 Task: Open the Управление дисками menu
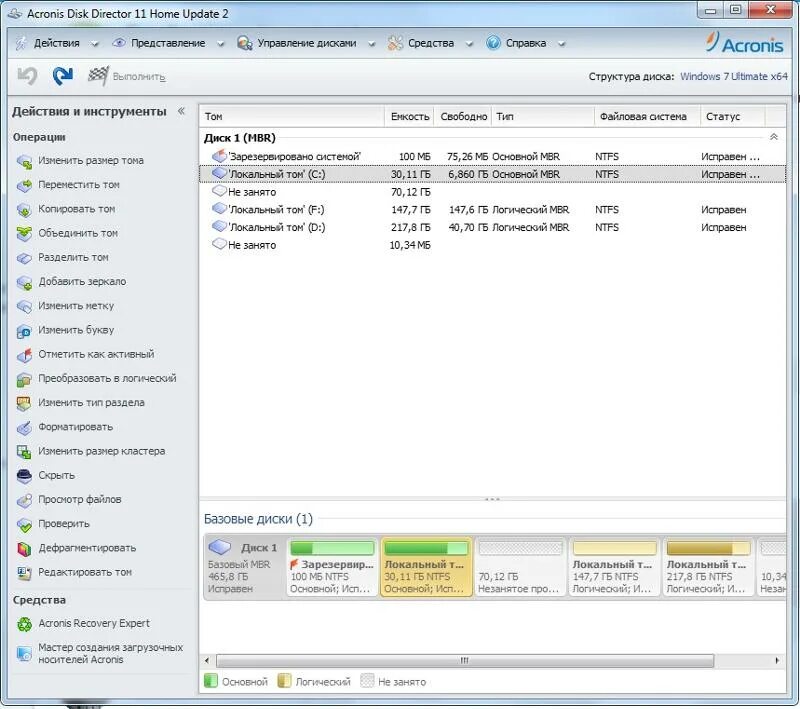307,43
